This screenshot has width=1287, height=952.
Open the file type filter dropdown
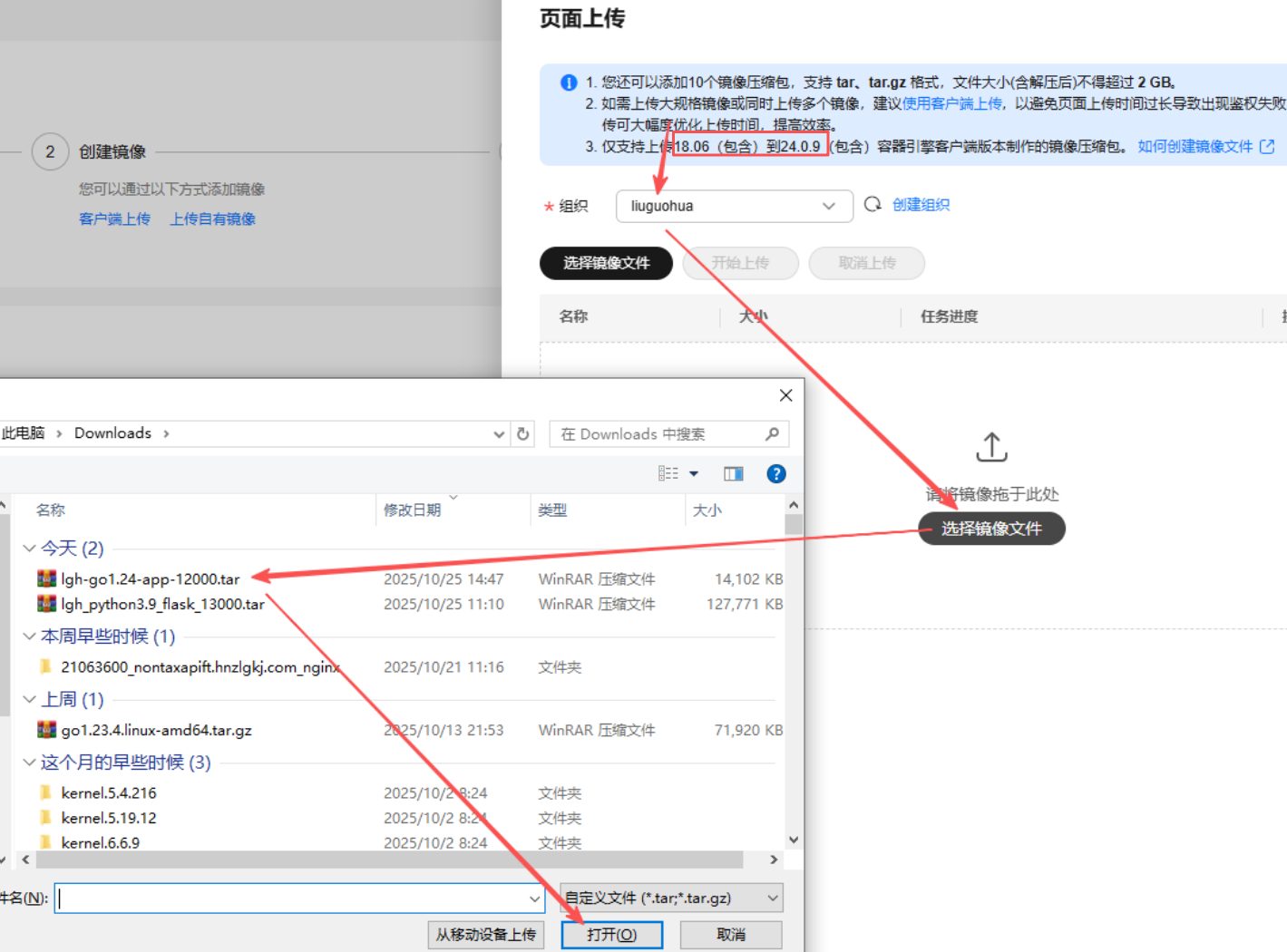click(x=671, y=898)
